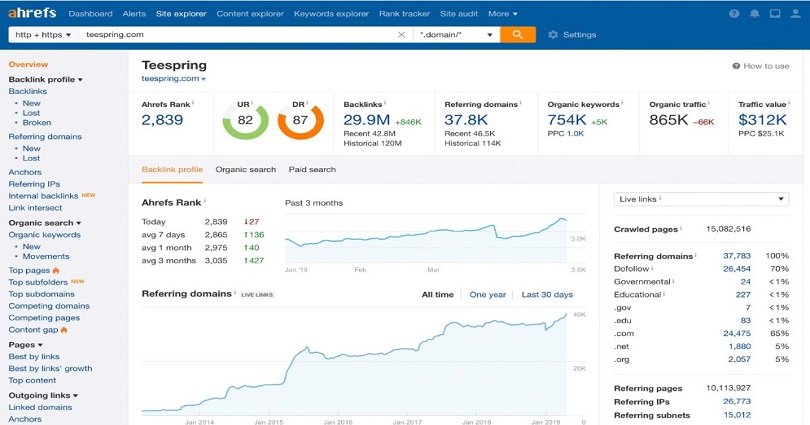Screen dimensions: 810x425
Task: Expand the More menu in top navigation
Action: 503,14
